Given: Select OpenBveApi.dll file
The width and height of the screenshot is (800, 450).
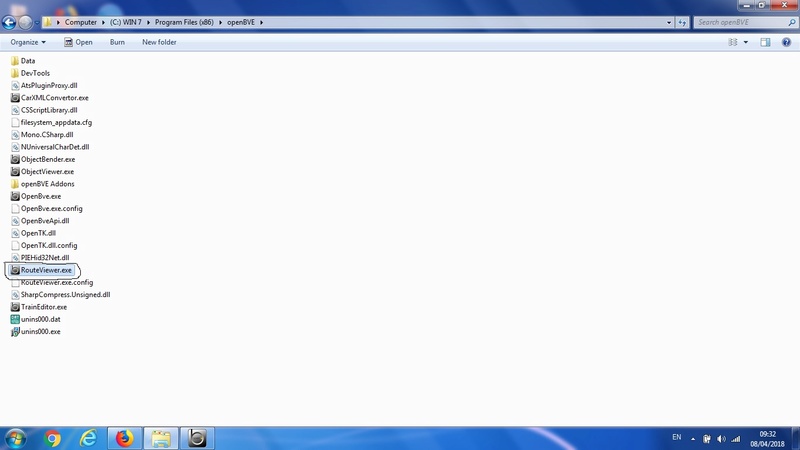Looking at the screenshot, I should pyautogui.click(x=40, y=220).
